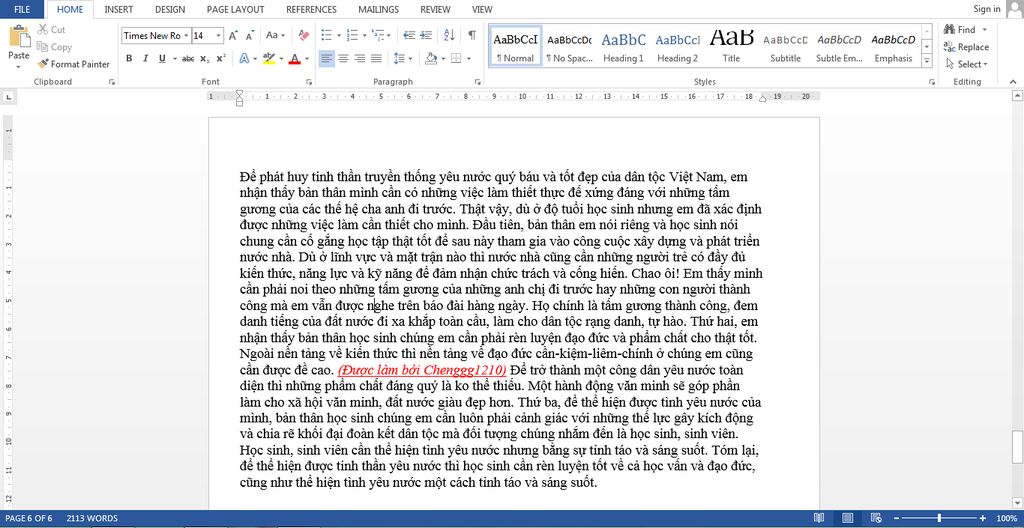Click the Sign in link

click(986, 8)
